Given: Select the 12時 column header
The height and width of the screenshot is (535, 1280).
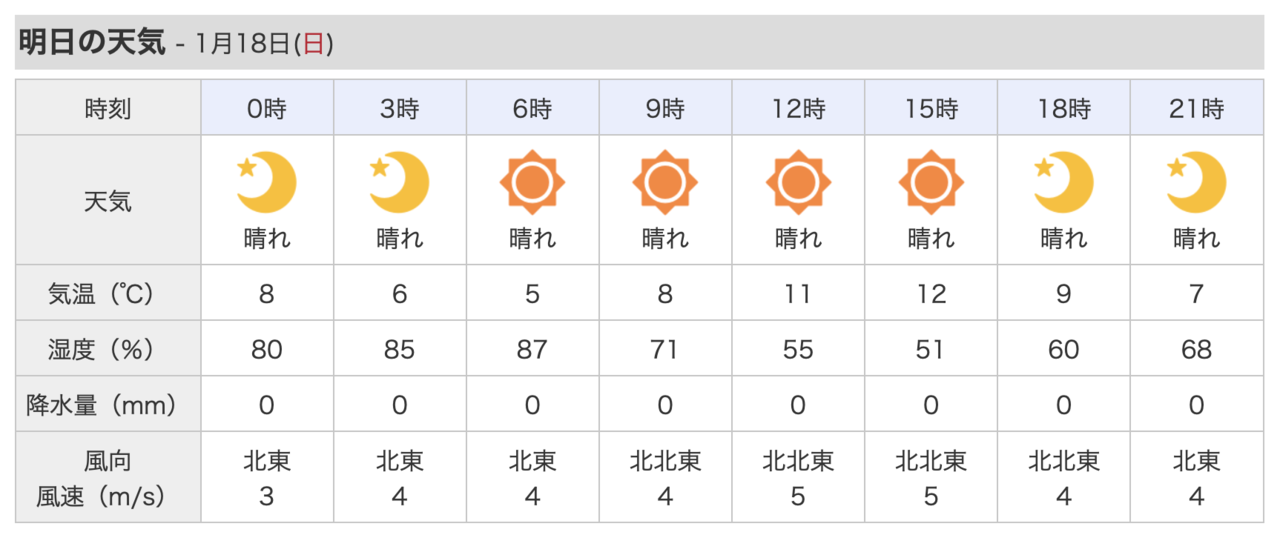Looking at the screenshot, I should pos(798,108).
